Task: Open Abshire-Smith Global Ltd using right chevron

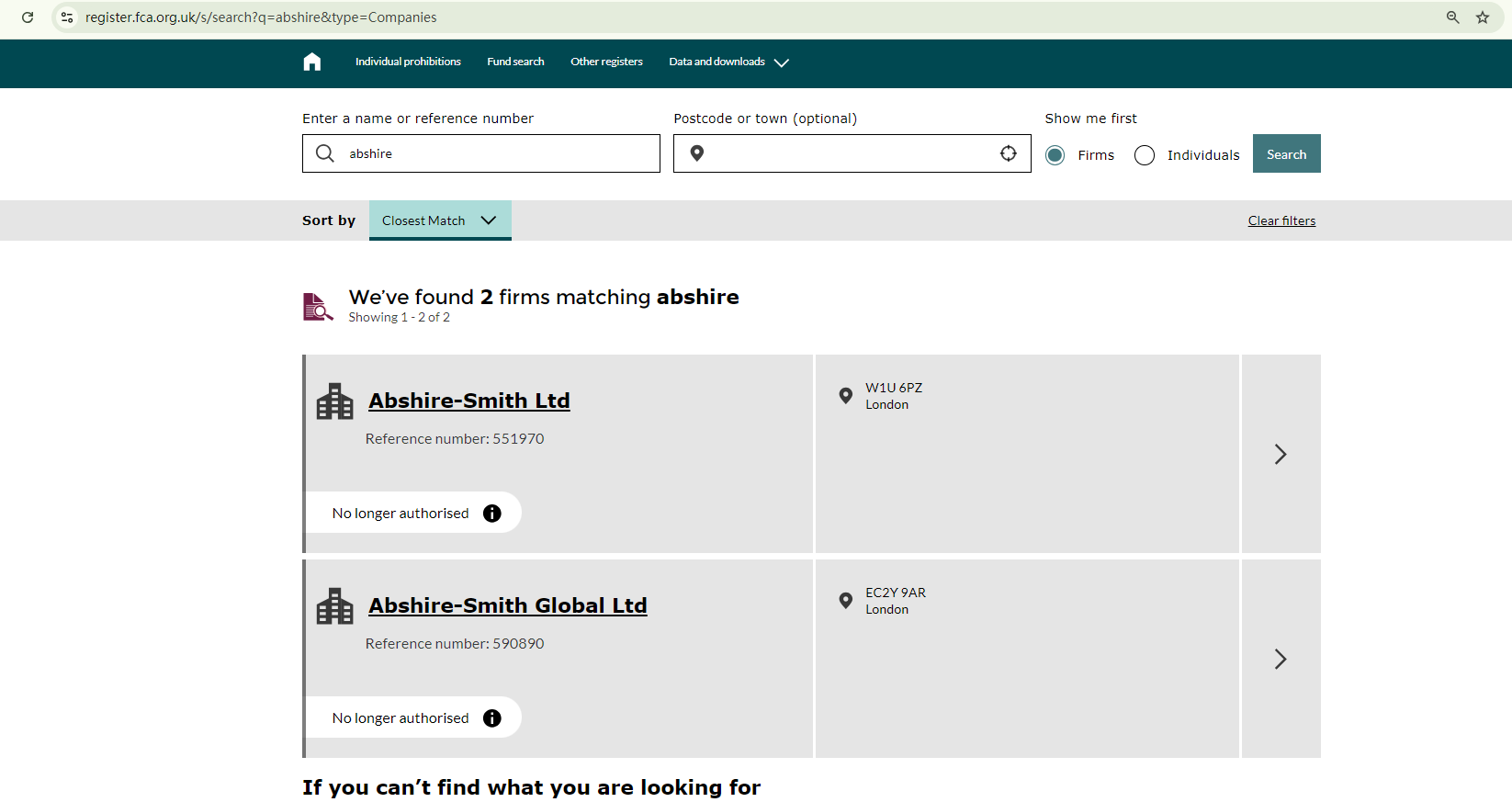Action: click(1281, 659)
